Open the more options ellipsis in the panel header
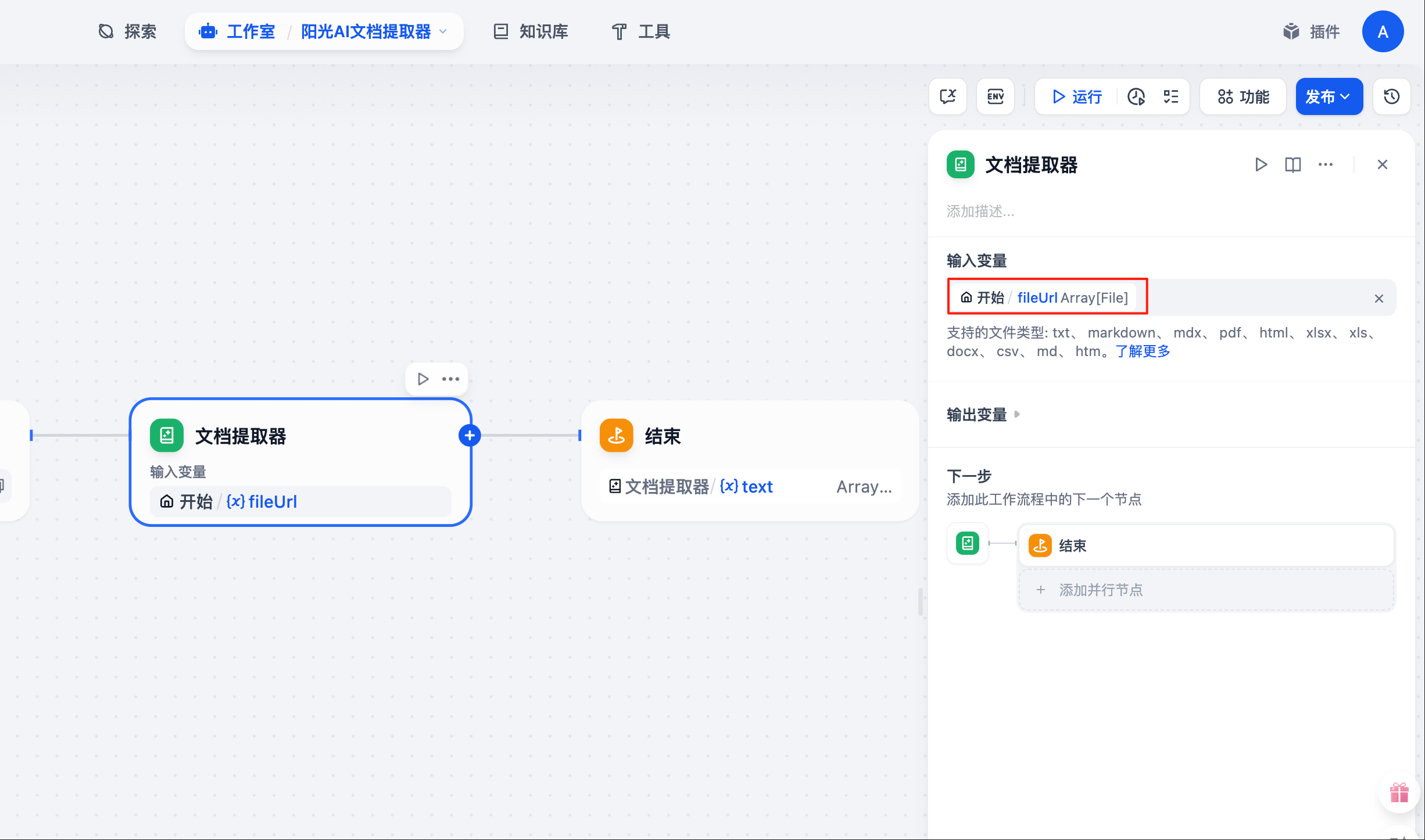 [x=1326, y=164]
